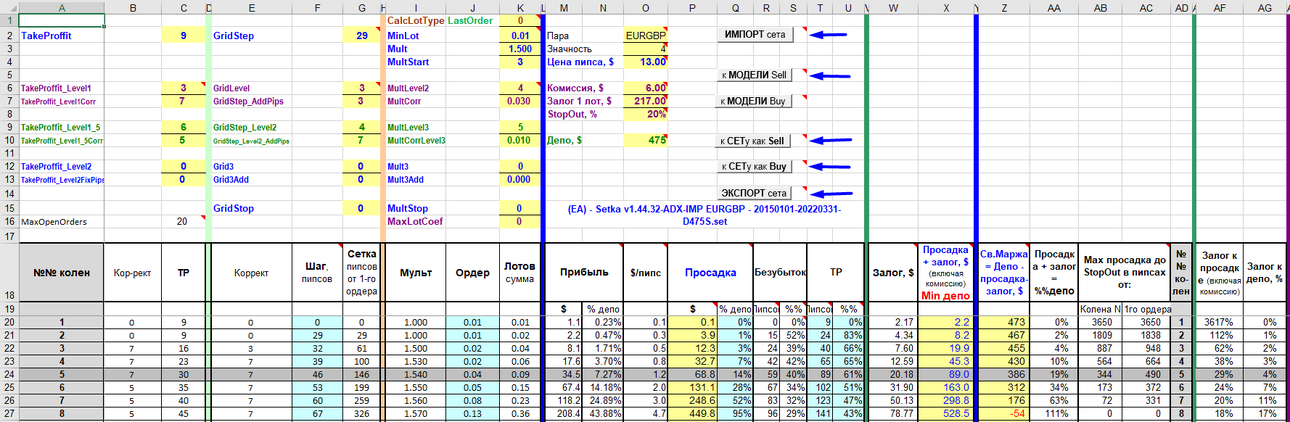Click the ИМПОРТ сета button
This screenshot has width=1290, height=422.
(x=755, y=34)
